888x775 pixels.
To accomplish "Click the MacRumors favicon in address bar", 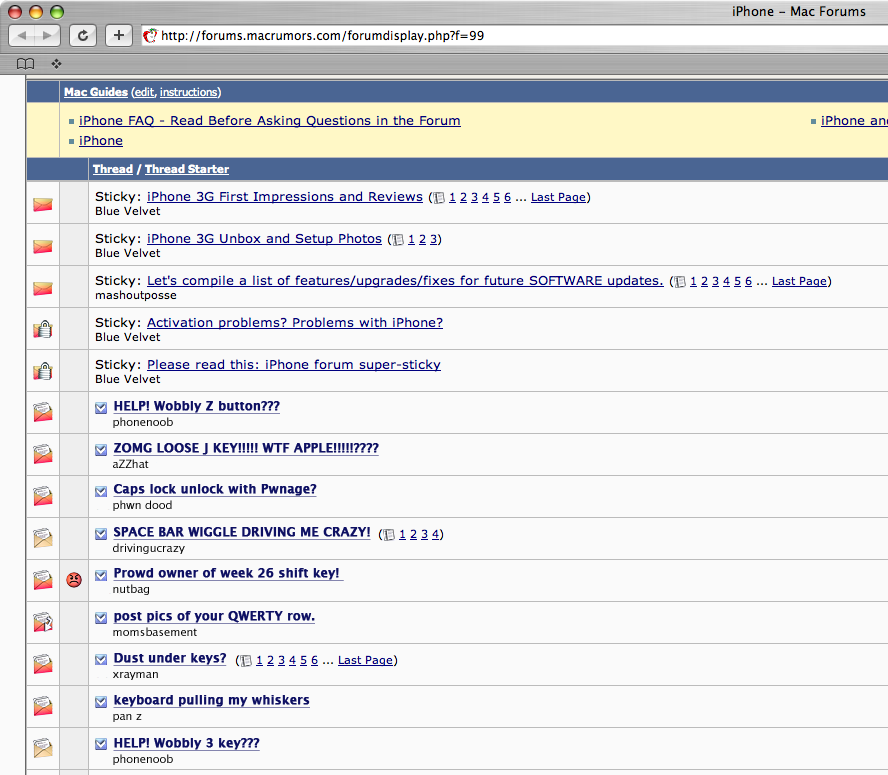I will tap(150, 36).
